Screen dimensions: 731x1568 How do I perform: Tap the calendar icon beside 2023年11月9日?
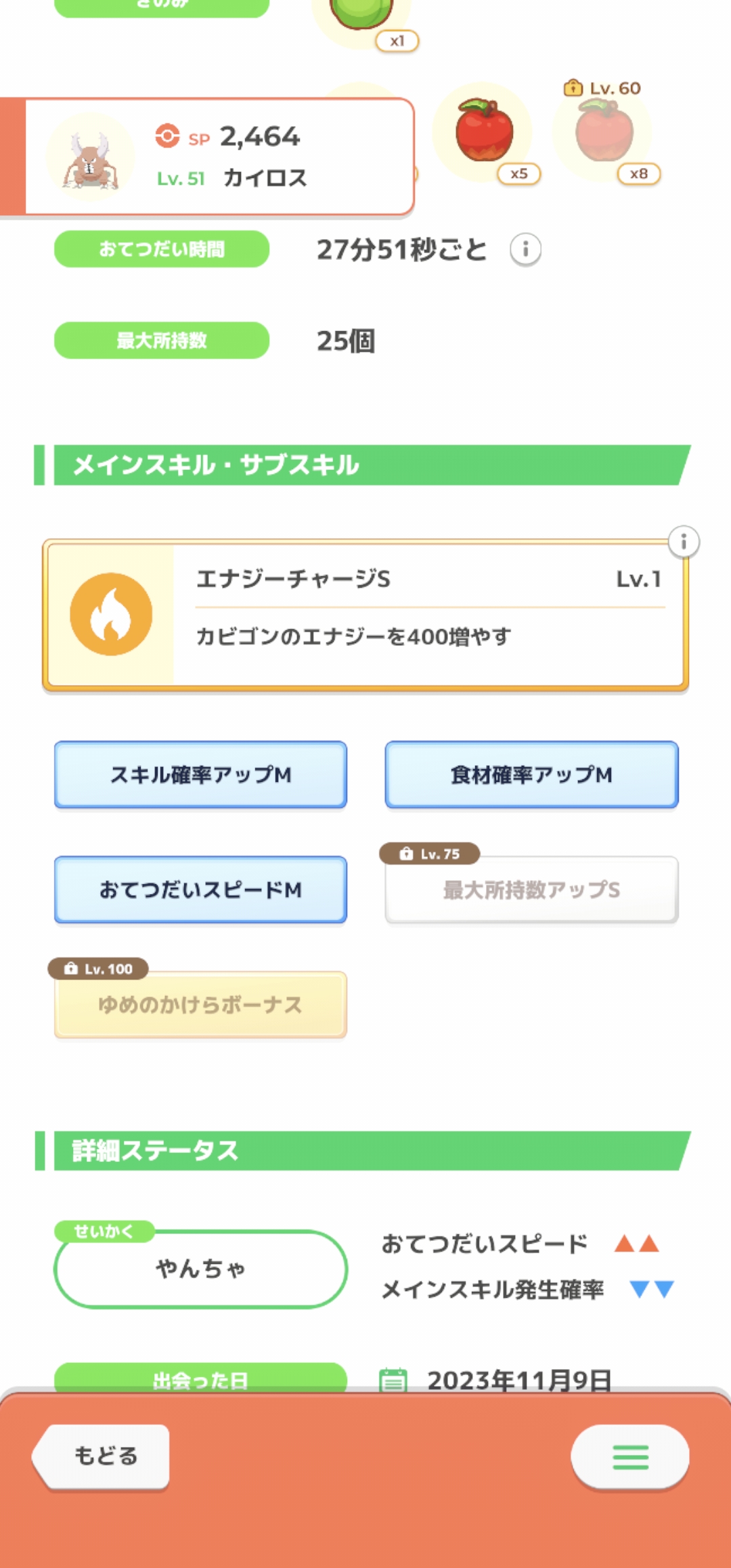point(393,1379)
